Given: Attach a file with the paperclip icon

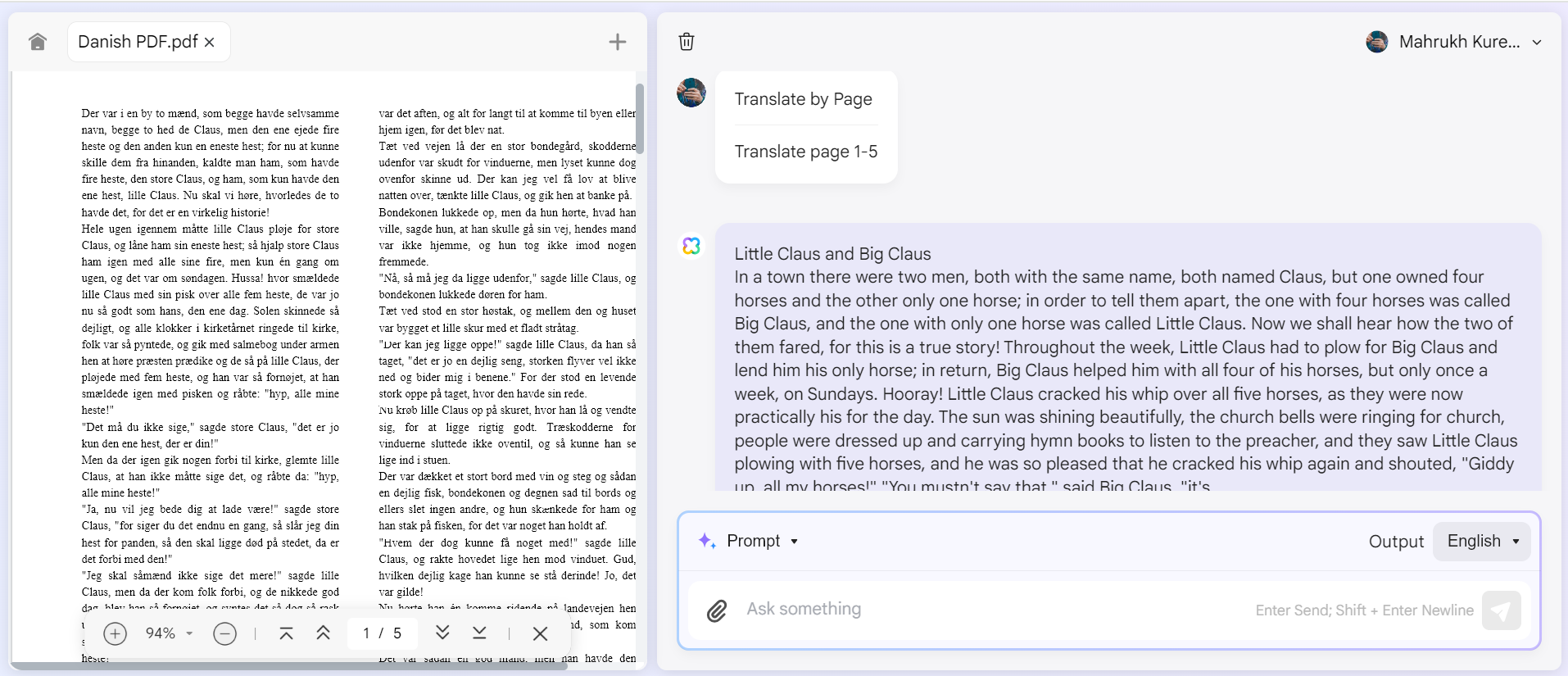Looking at the screenshot, I should 717,610.
